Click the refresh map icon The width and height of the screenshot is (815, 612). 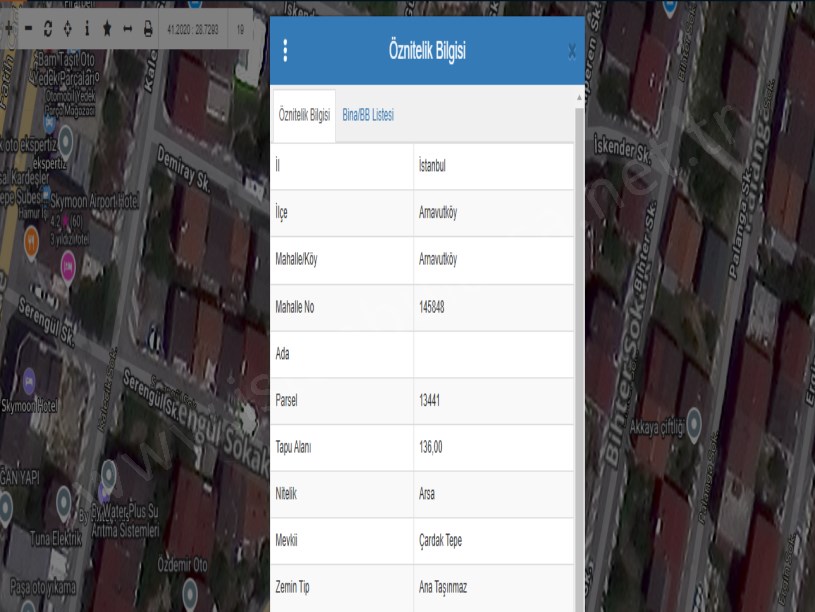pyautogui.click(x=48, y=30)
